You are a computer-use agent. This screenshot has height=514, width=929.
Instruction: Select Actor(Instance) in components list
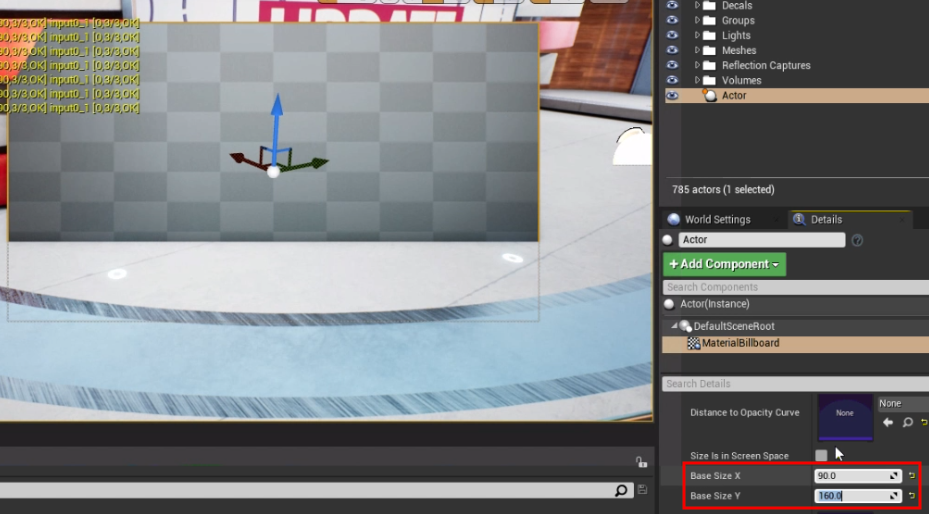point(715,304)
